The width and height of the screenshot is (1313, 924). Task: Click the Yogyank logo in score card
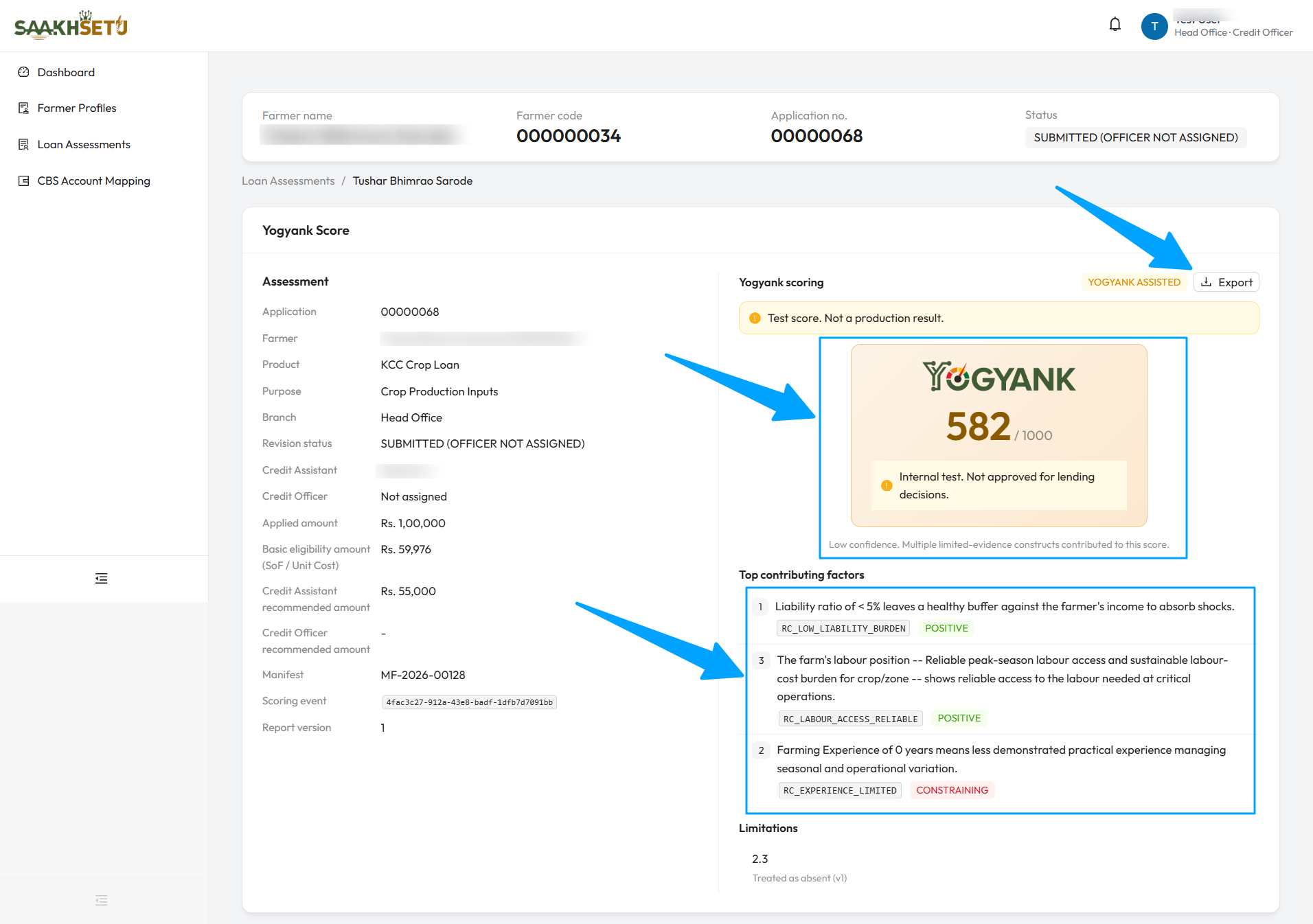click(998, 377)
